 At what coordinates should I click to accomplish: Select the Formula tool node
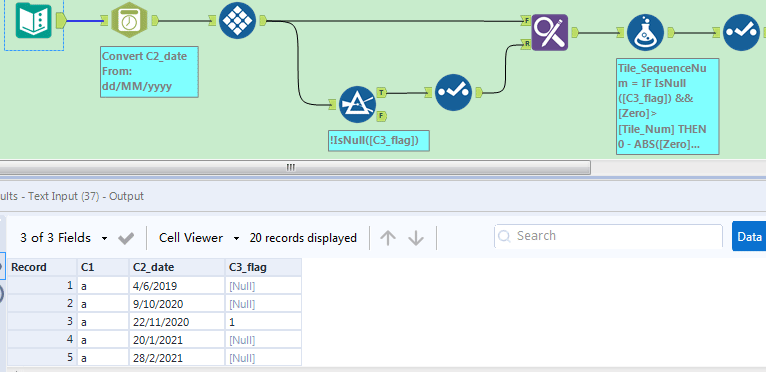[645, 32]
